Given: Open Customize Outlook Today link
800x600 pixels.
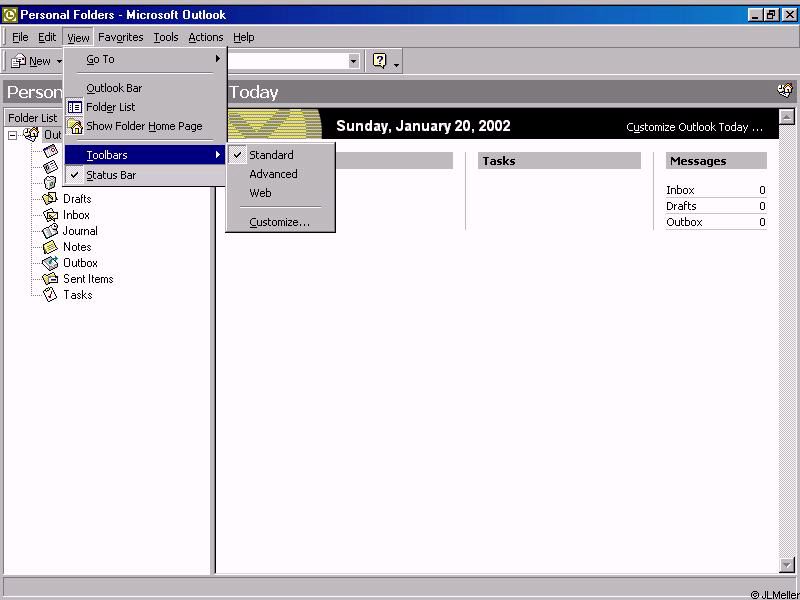Looking at the screenshot, I should [x=694, y=128].
